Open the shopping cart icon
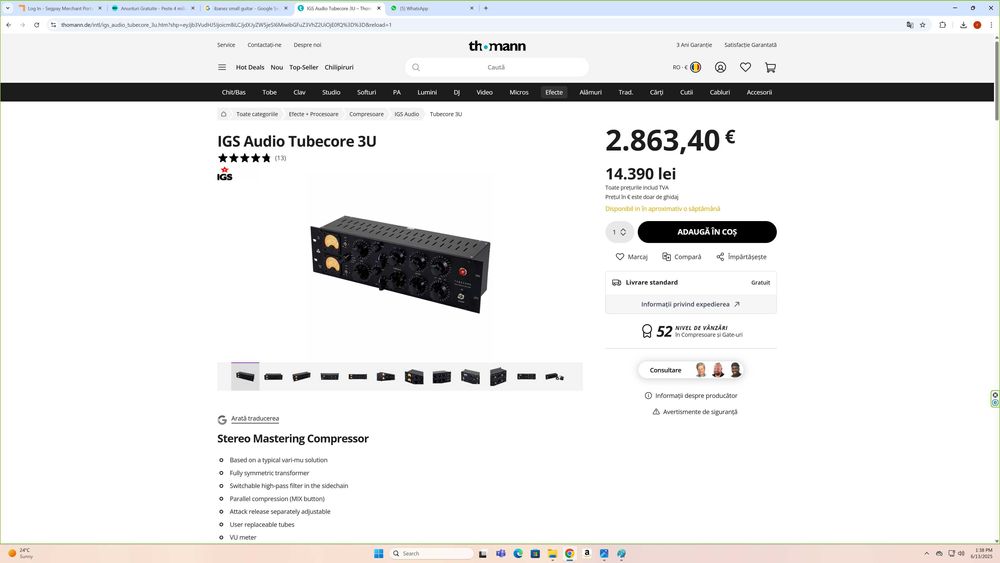 770,67
